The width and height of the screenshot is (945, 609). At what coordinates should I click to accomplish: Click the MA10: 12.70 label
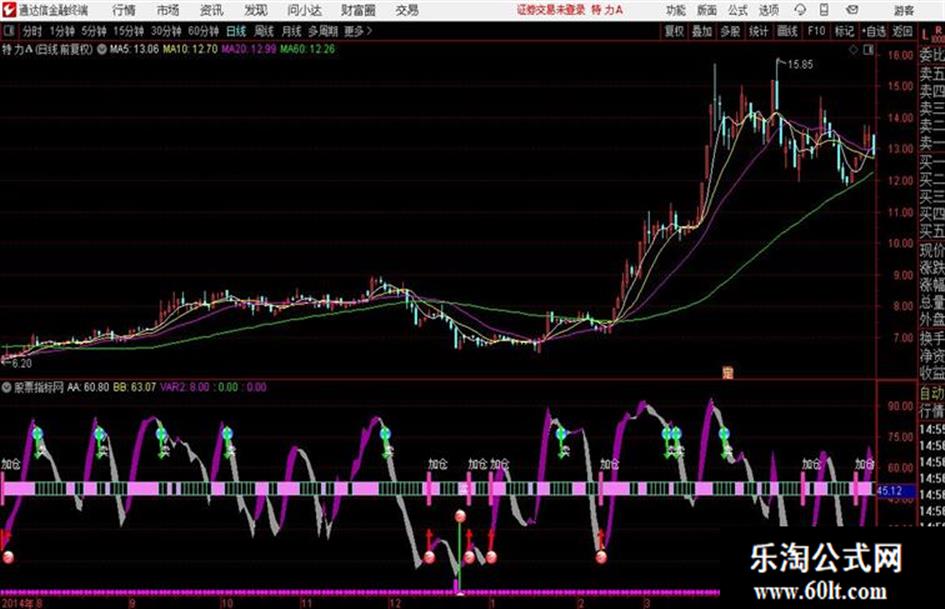point(190,49)
